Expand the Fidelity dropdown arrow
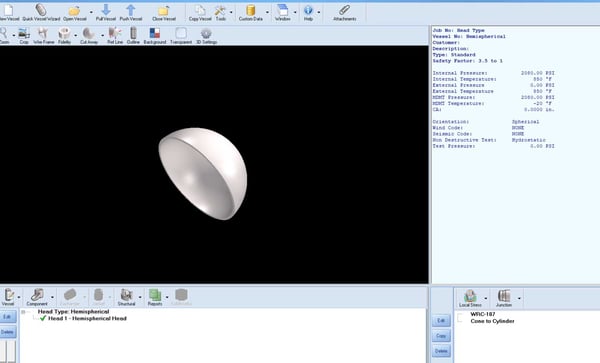The image size is (600, 363). click(75, 35)
